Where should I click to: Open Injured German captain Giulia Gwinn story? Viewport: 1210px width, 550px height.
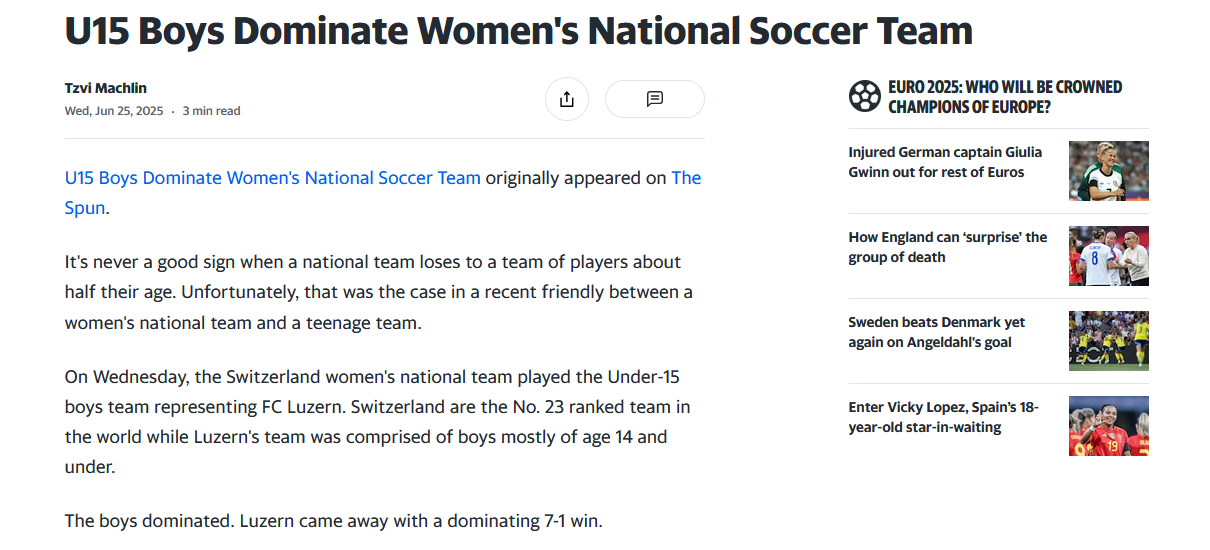pyautogui.click(x=945, y=162)
